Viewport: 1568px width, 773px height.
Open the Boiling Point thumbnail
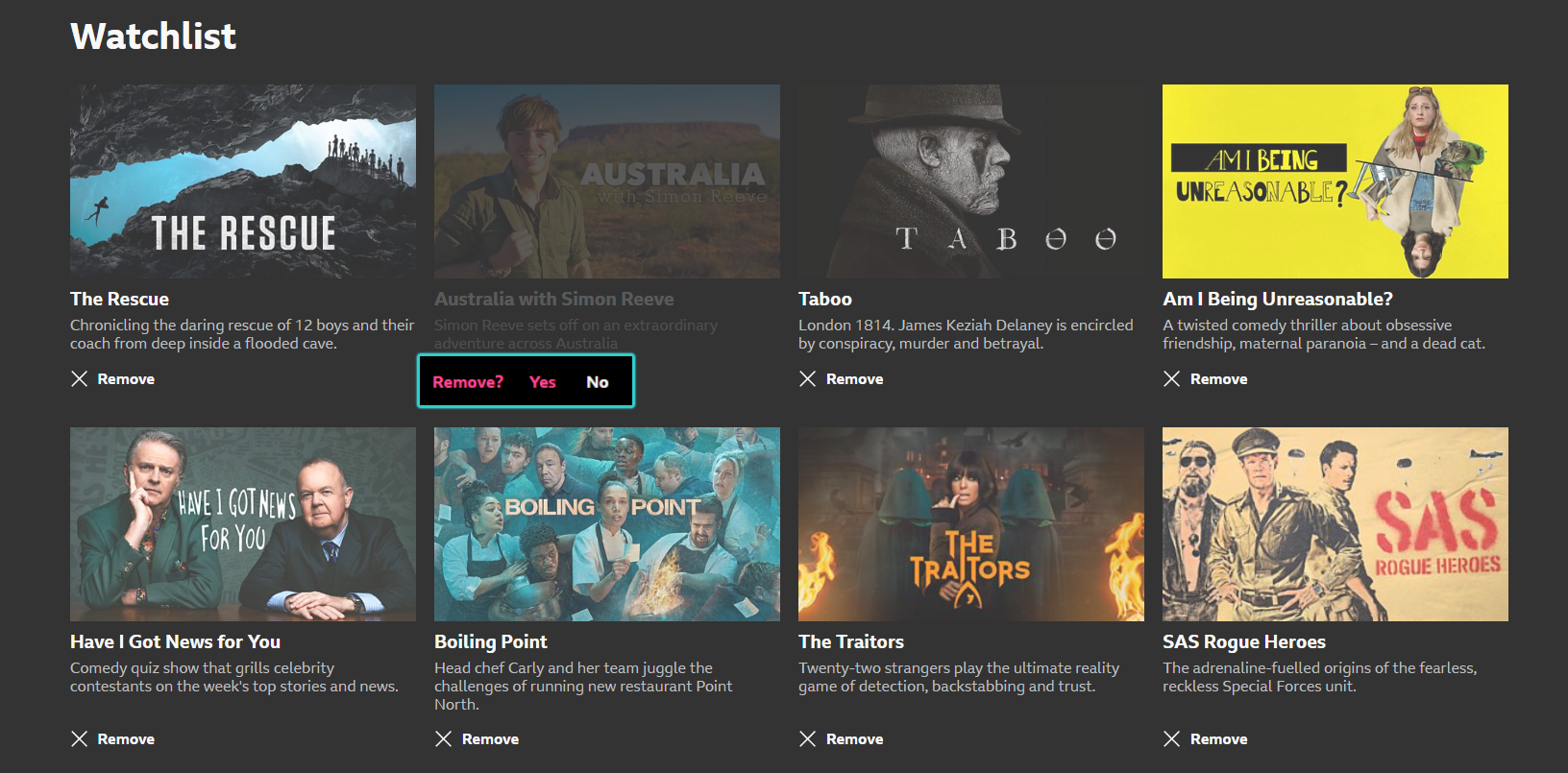coord(607,524)
